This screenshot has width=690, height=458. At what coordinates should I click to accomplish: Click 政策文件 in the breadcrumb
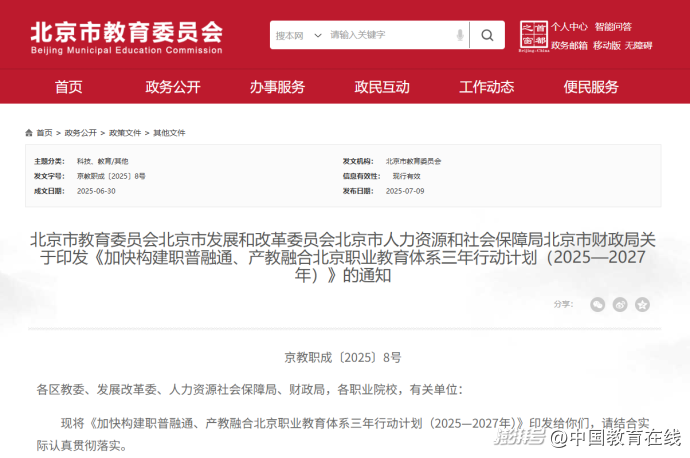point(125,133)
